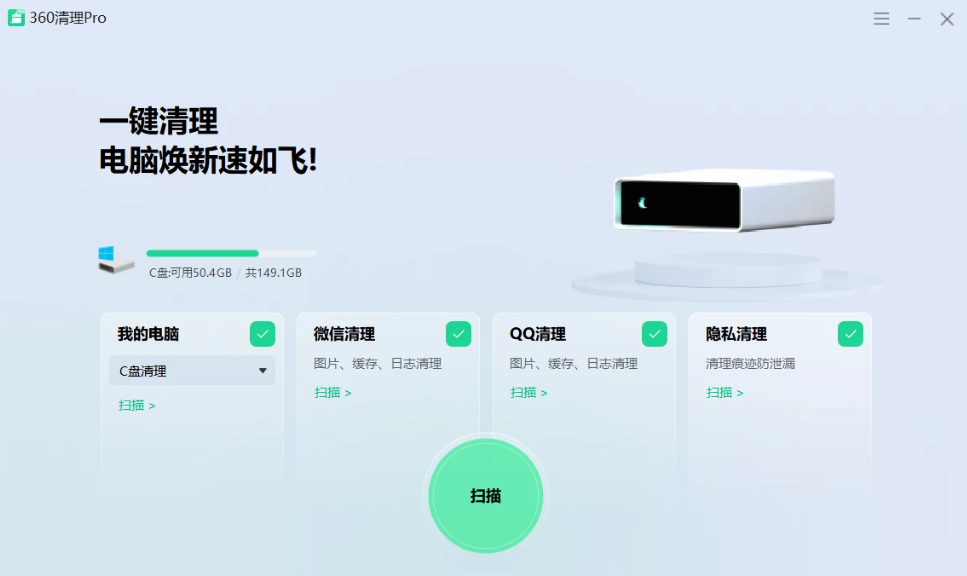967x576 pixels.
Task: Select the 微信清理 card title
Action: coord(344,334)
